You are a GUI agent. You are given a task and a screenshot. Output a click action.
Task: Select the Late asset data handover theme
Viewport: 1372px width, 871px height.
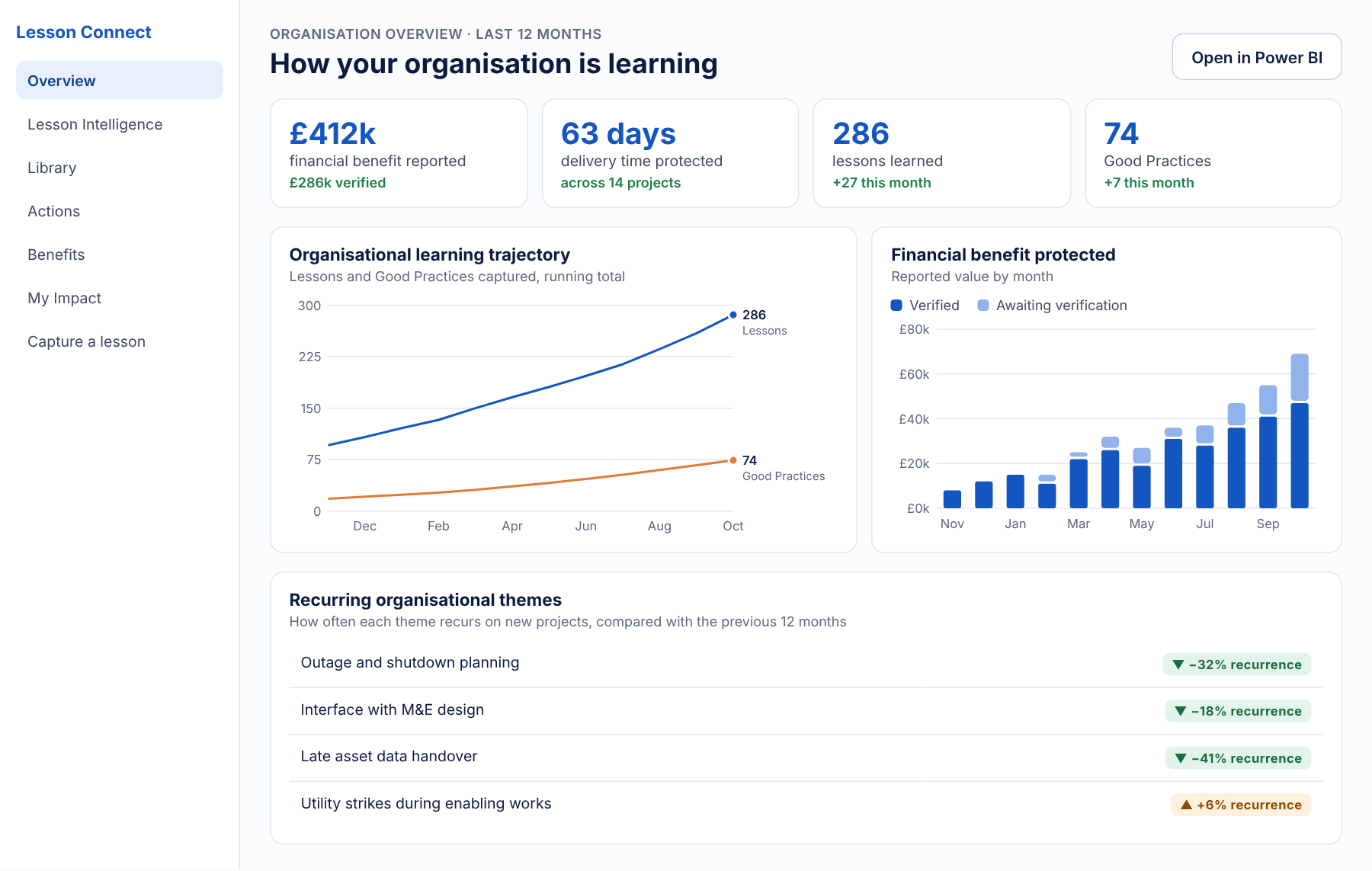pos(806,757)
